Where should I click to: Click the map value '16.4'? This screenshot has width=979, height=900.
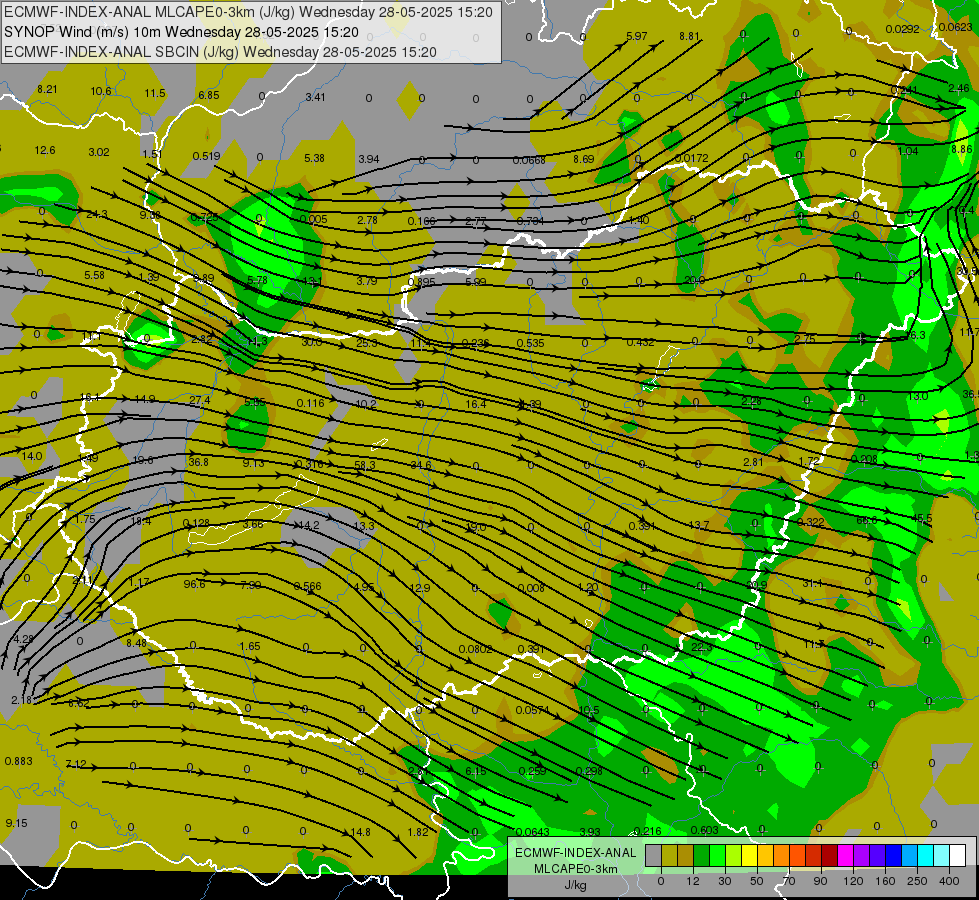tap(476, 404)
